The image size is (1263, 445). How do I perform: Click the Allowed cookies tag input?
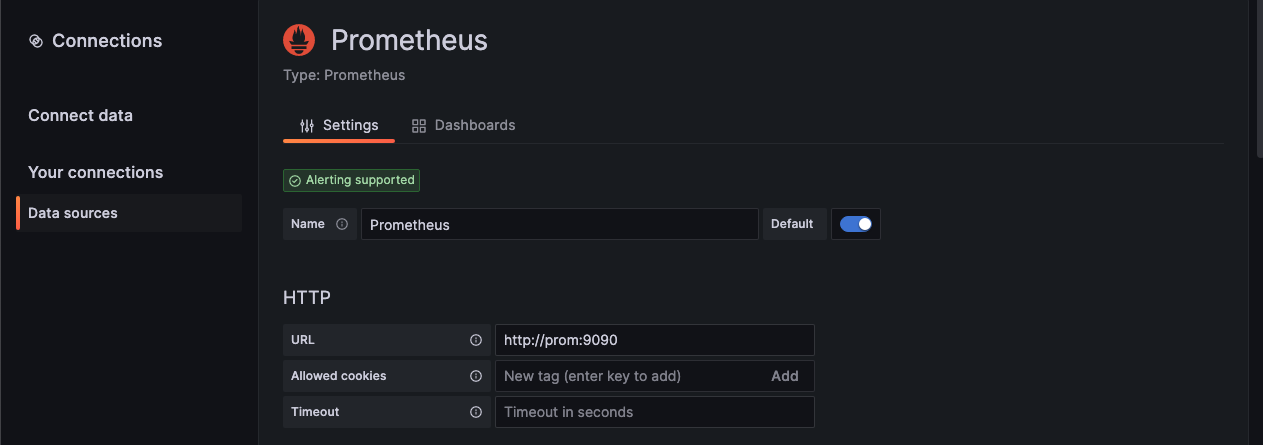[630, 376]
